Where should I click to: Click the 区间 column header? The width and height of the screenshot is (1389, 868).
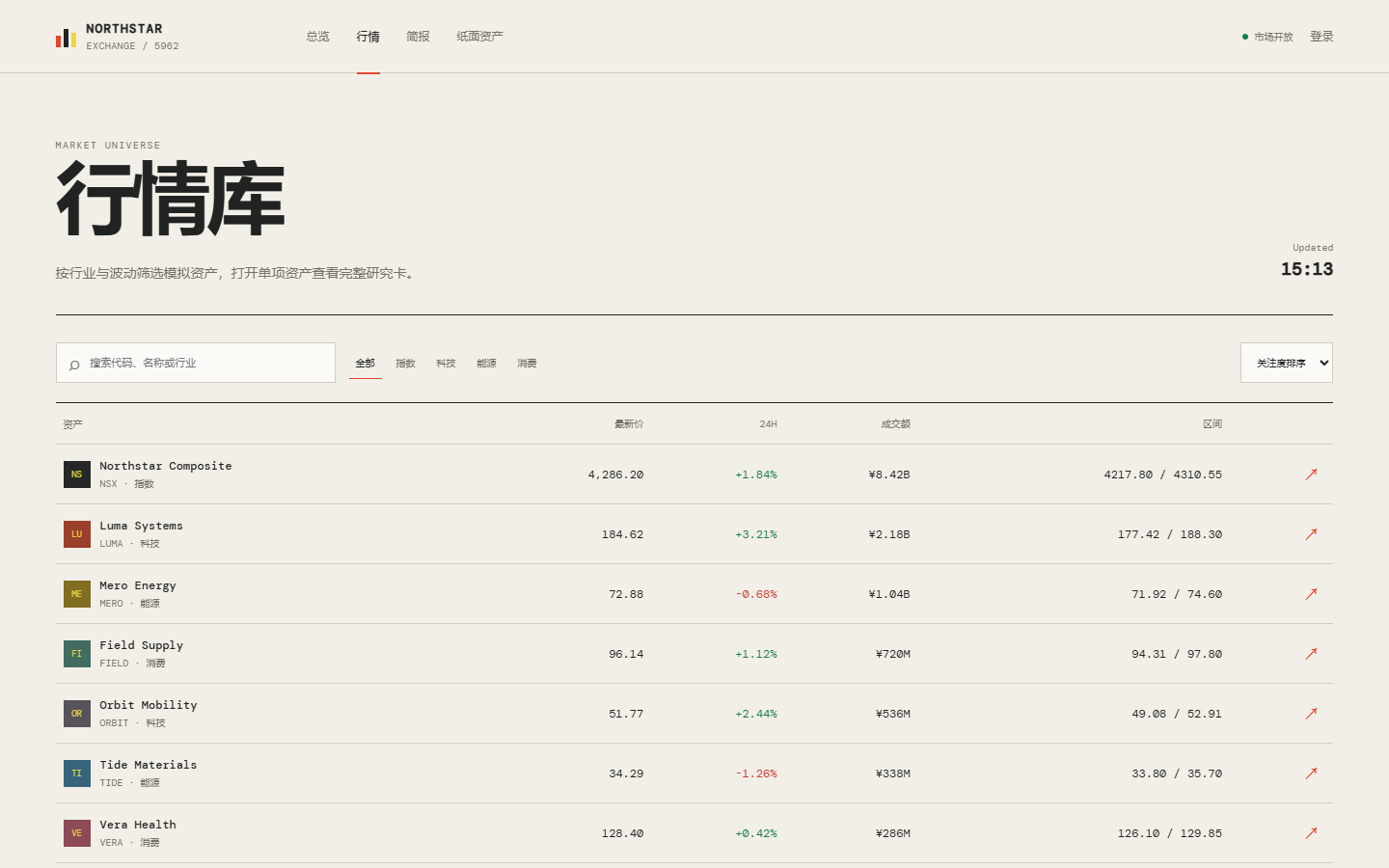point(1212,424)
